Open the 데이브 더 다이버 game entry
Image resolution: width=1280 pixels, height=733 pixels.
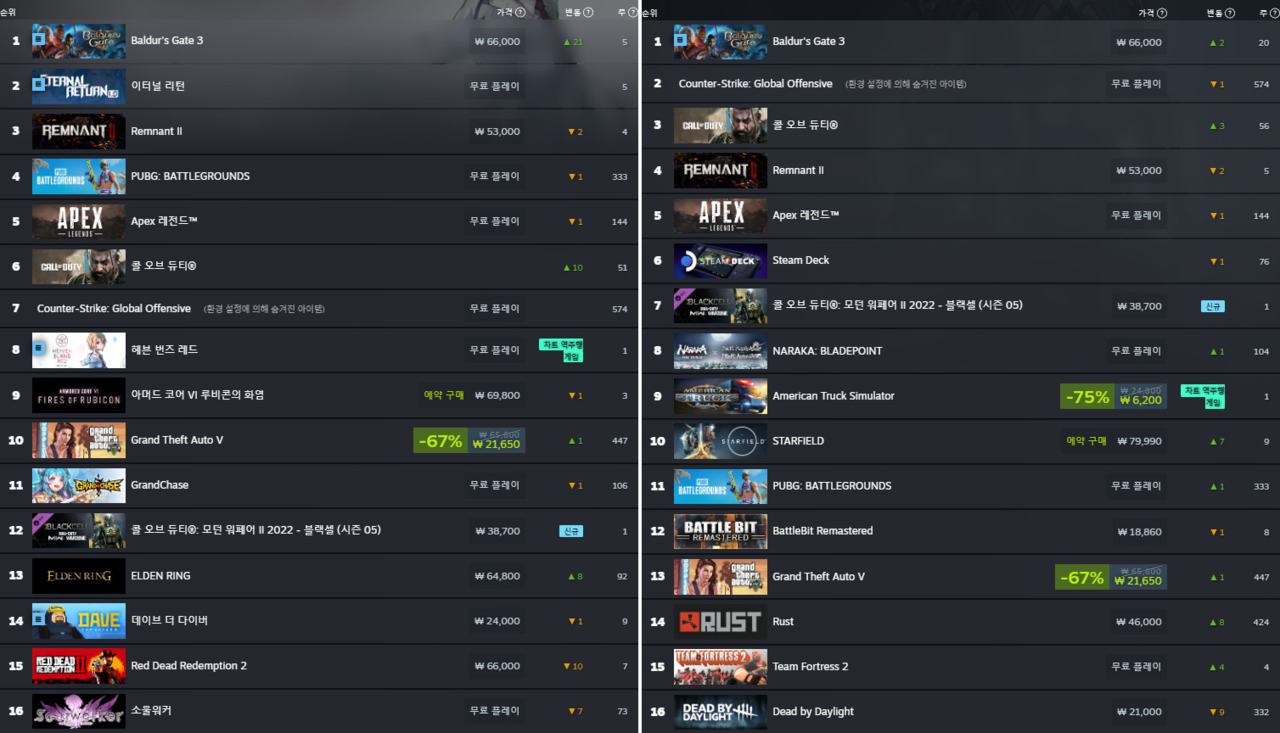click(x=169, y=621)
